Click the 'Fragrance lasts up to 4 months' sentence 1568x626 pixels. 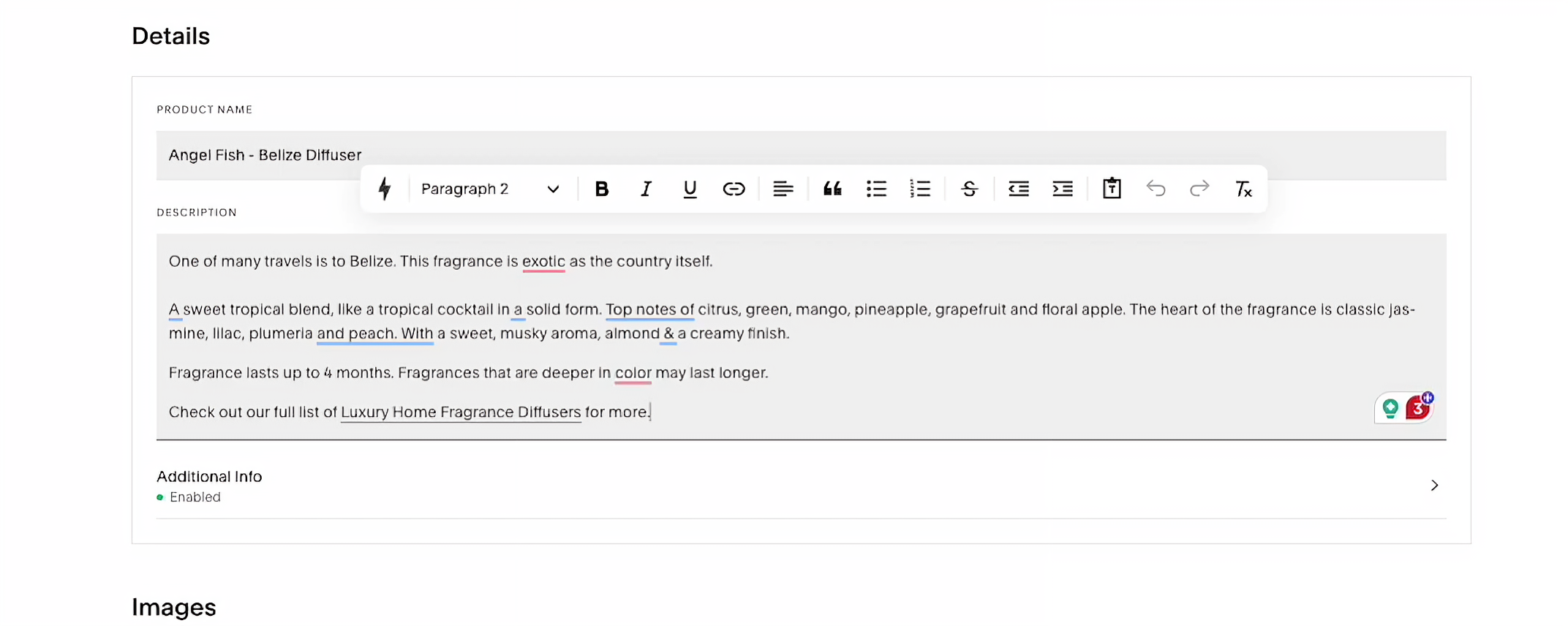(281, 373)
